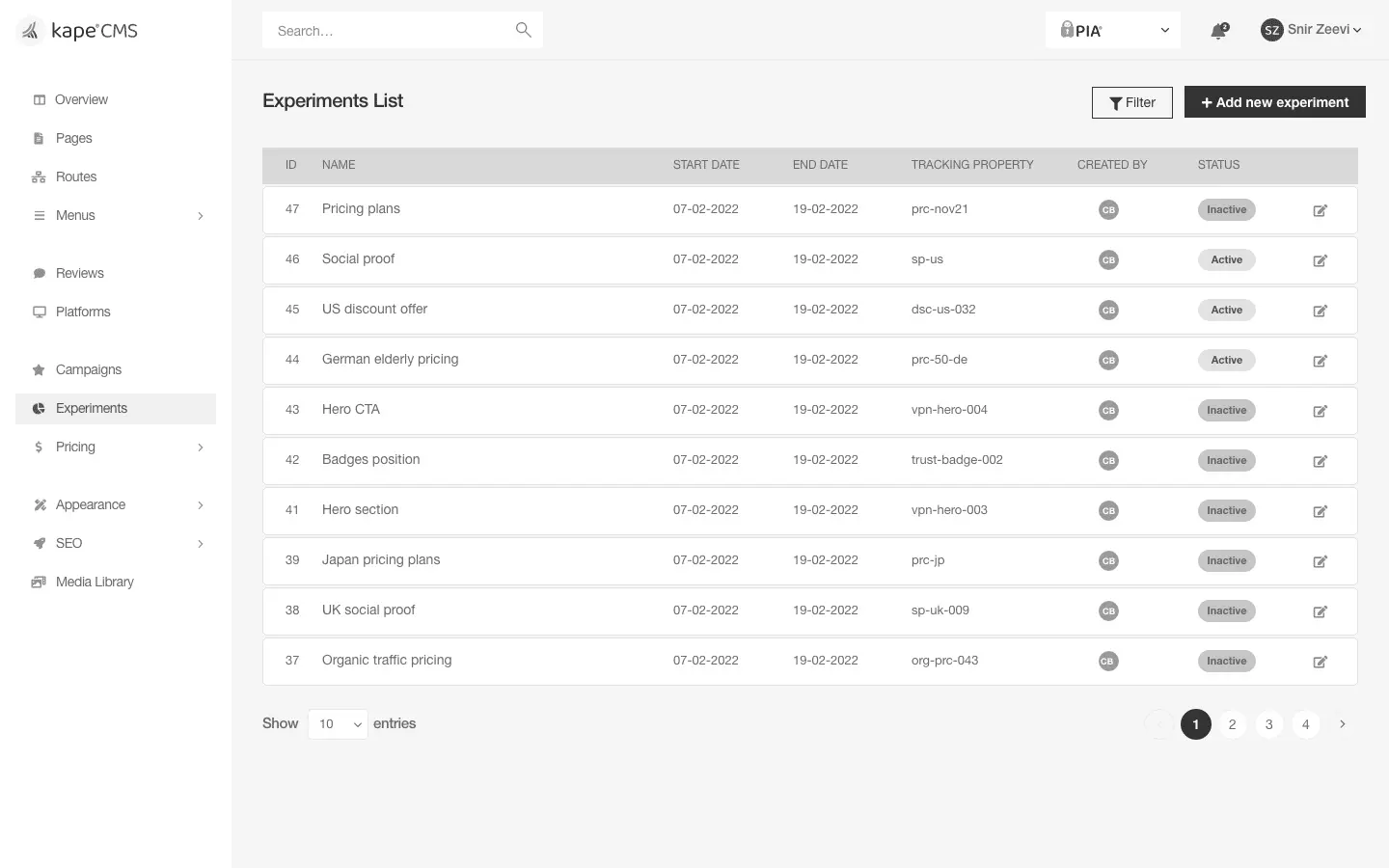Click the search magnifier icon
The width and height of the screenshot is (1389, 868).
(524, 30)
